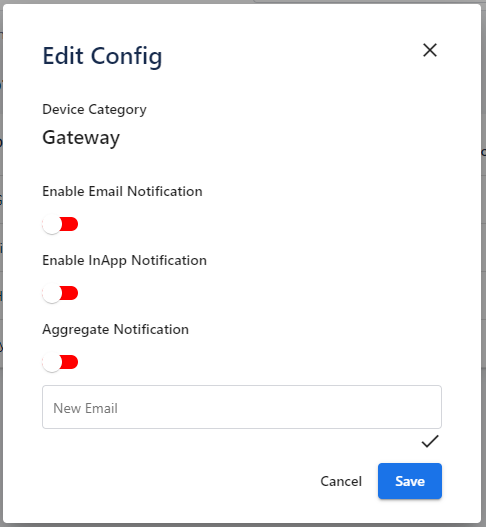Click red track of InApp Notification toggle
Image resolution: width=486 pixels, height=527 pixels.
coord(70,293)
